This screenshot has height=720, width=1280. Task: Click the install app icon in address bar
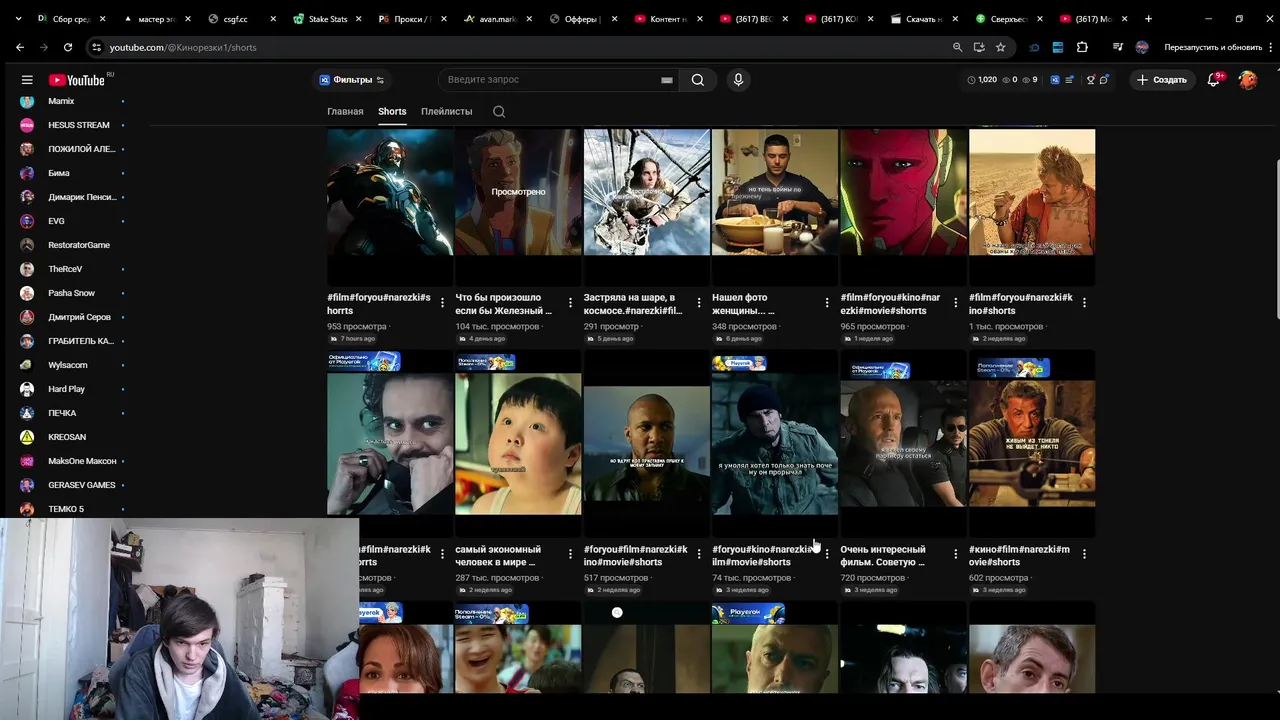pos(979,47)
